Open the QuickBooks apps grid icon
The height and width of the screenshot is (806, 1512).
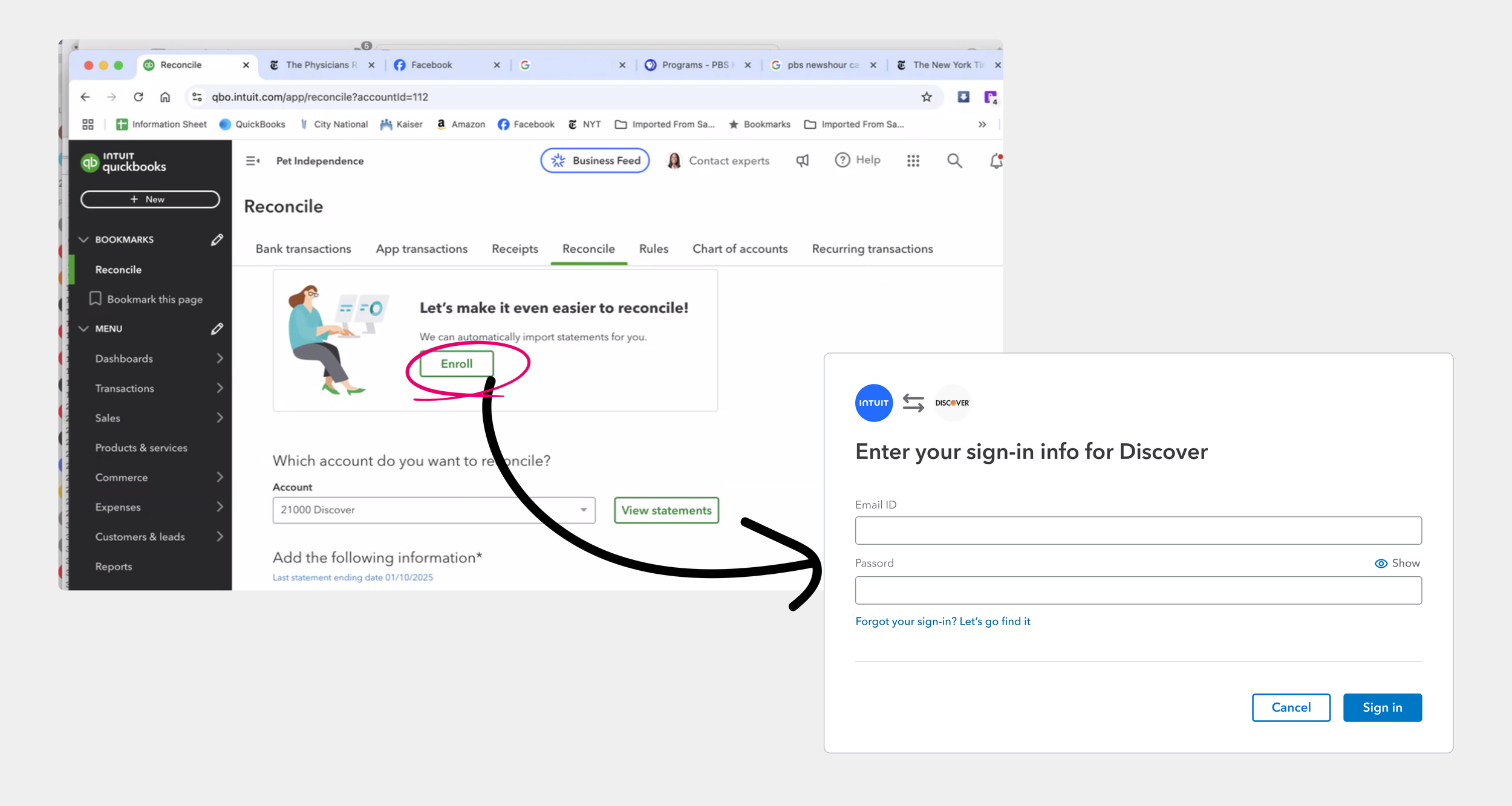[913, 160]
